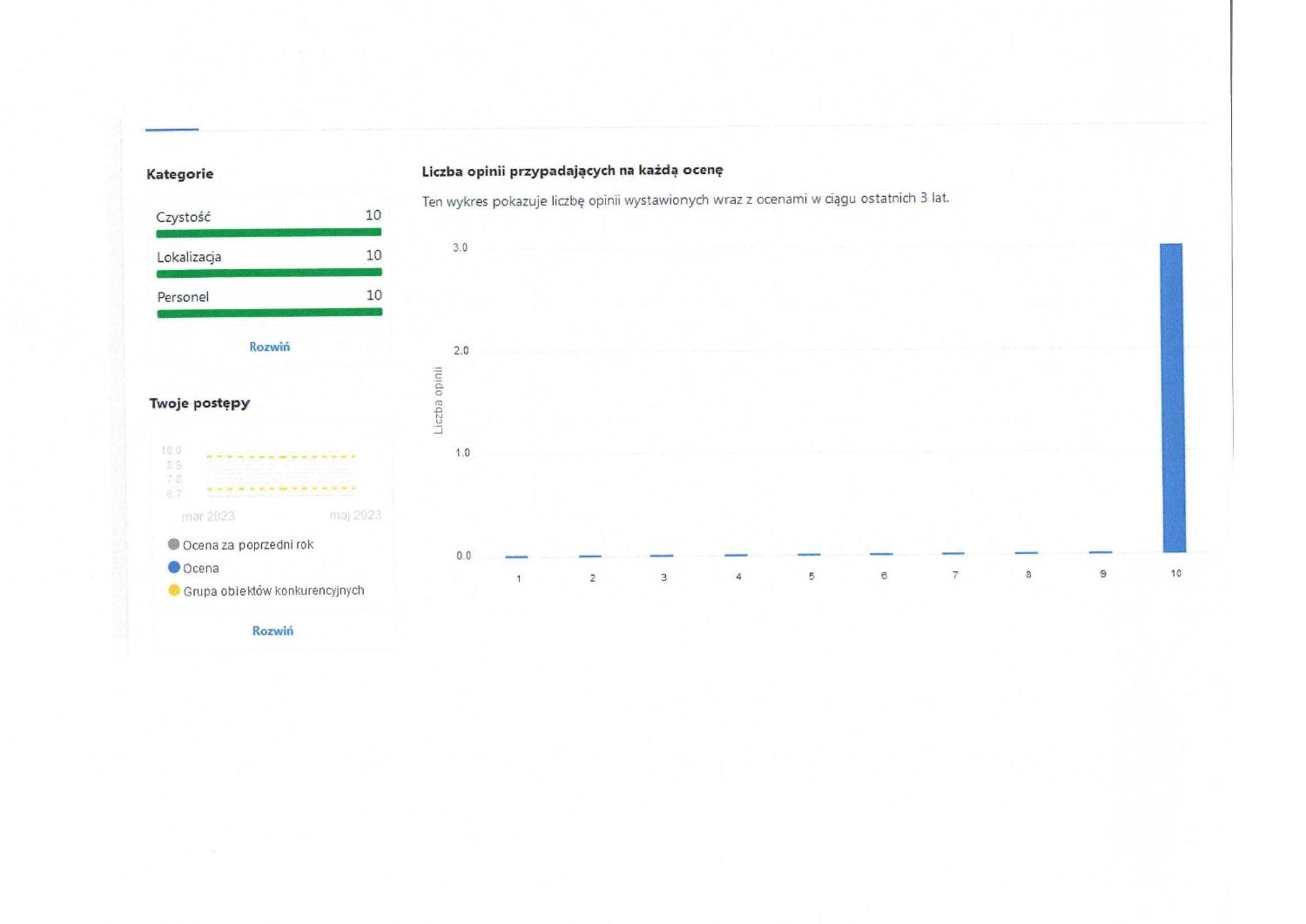This screenshot has height=924, width=1306.
Task: Click the small bar above rating 9
Action: [1100, 552]
